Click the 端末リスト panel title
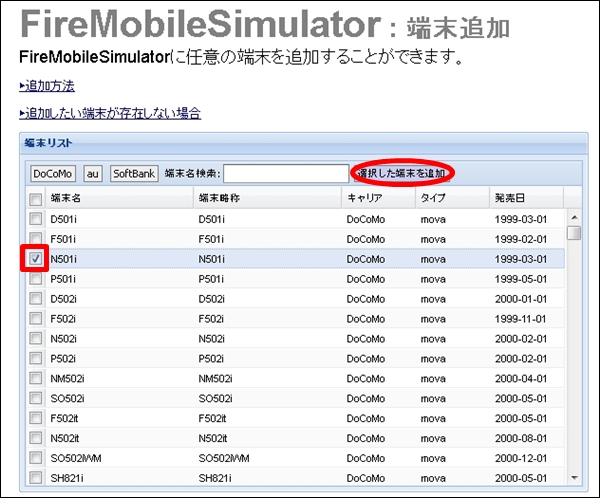Viewport: 600px width, 498px height. click(48, 143)
